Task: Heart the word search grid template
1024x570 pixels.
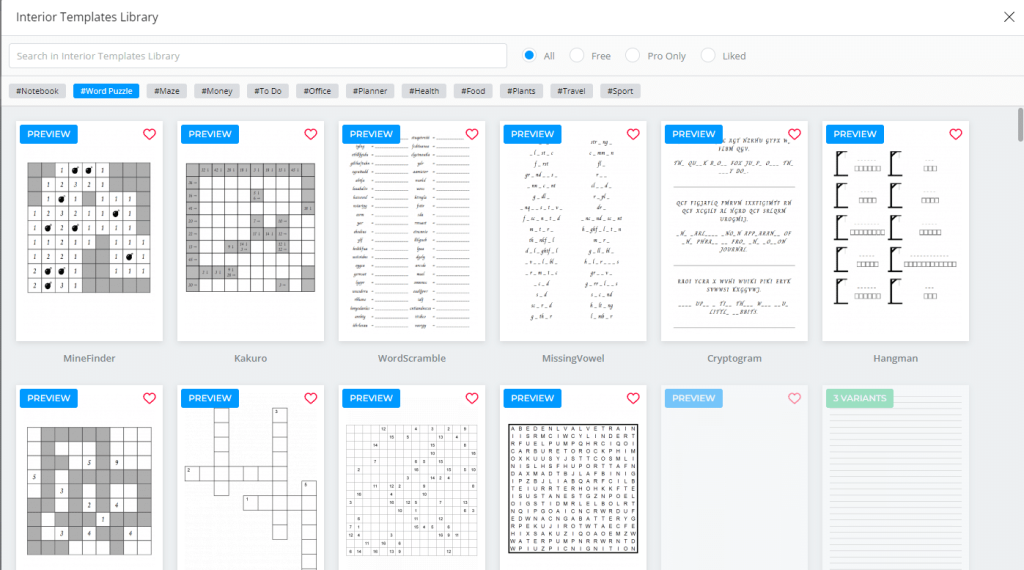Action: click(633, 398)
